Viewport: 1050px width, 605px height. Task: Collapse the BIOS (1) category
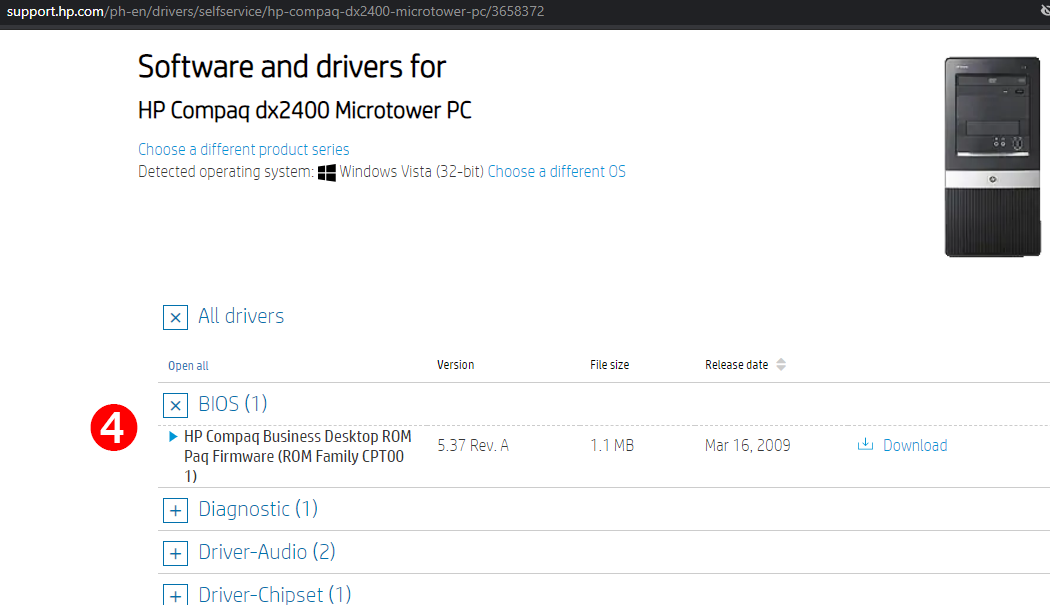(x=175, y=405)
